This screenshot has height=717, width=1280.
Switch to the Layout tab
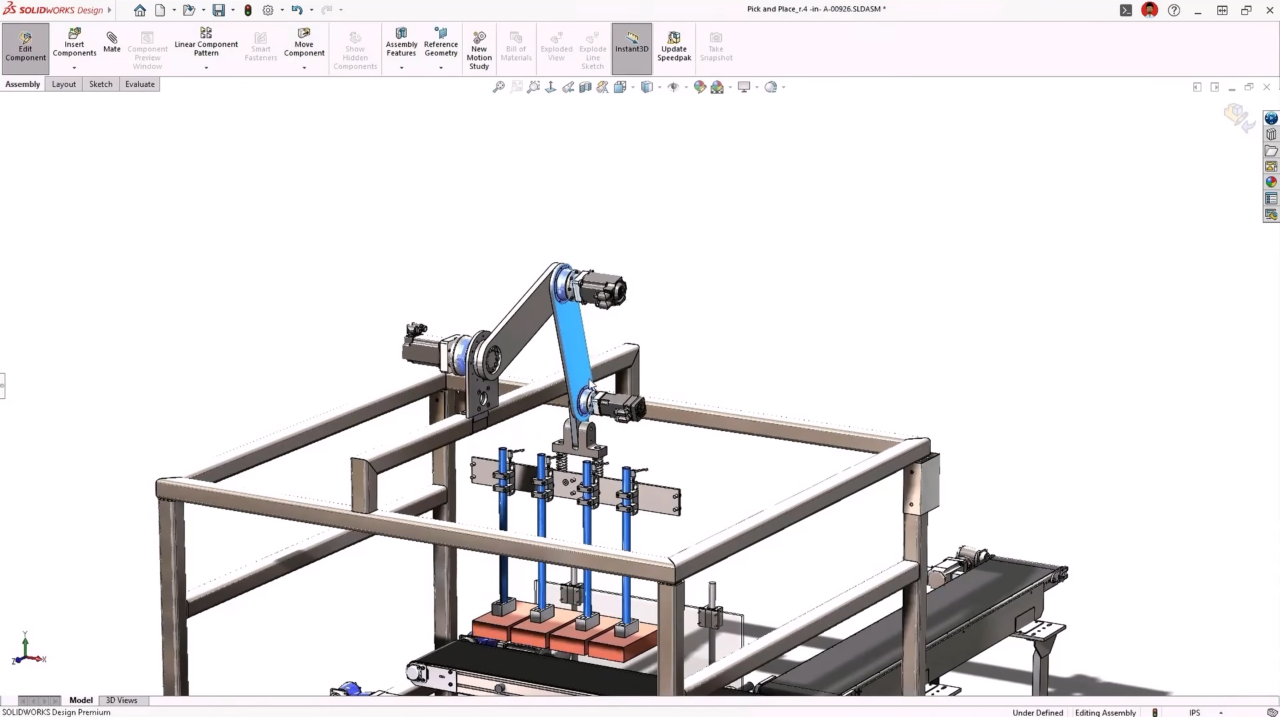click(x=64, y=84)
